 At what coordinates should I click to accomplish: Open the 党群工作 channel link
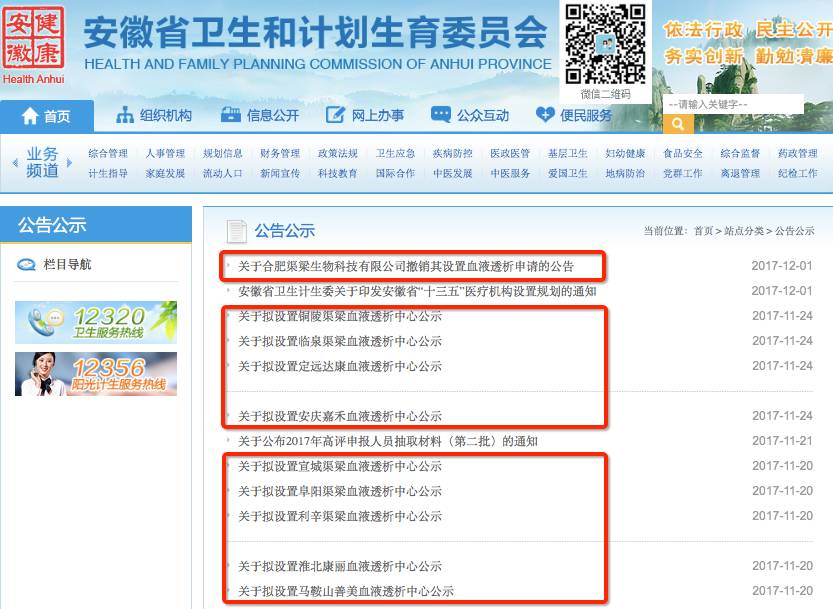[683, 173]
